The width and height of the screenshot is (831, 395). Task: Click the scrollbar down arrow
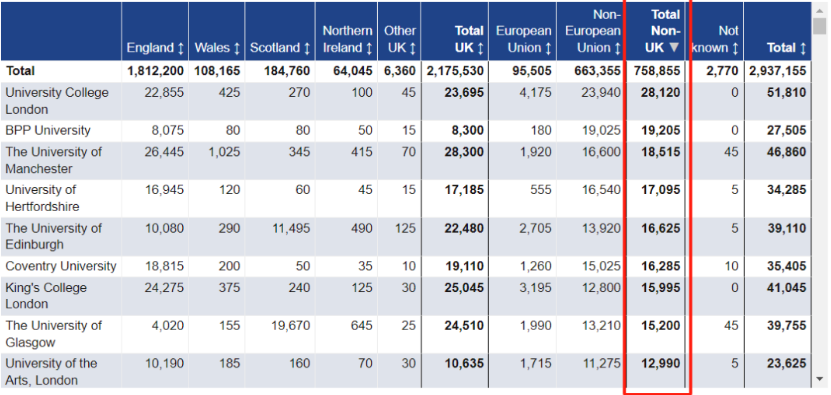pyautogui.click(x=820, y=379)
